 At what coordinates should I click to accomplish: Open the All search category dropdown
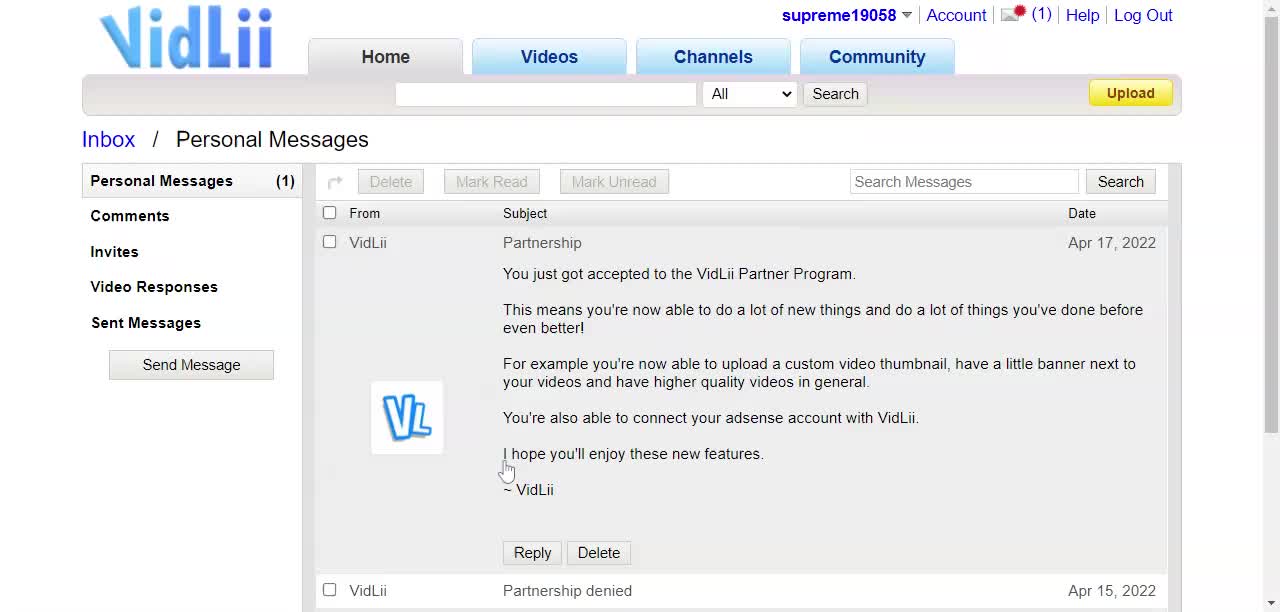pyautogui.click(x=750, y=94)
